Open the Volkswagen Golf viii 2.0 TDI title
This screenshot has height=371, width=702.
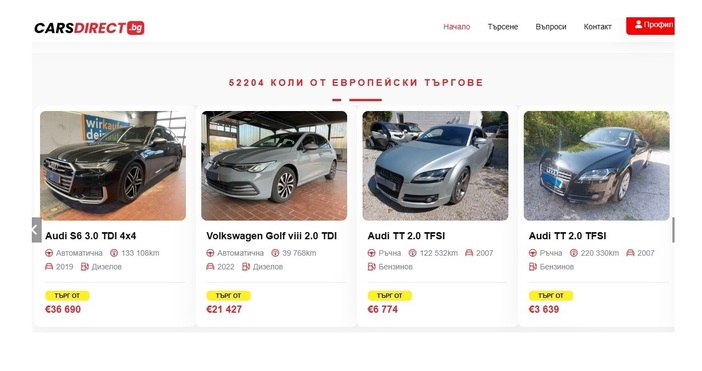(x=271, y=236)
